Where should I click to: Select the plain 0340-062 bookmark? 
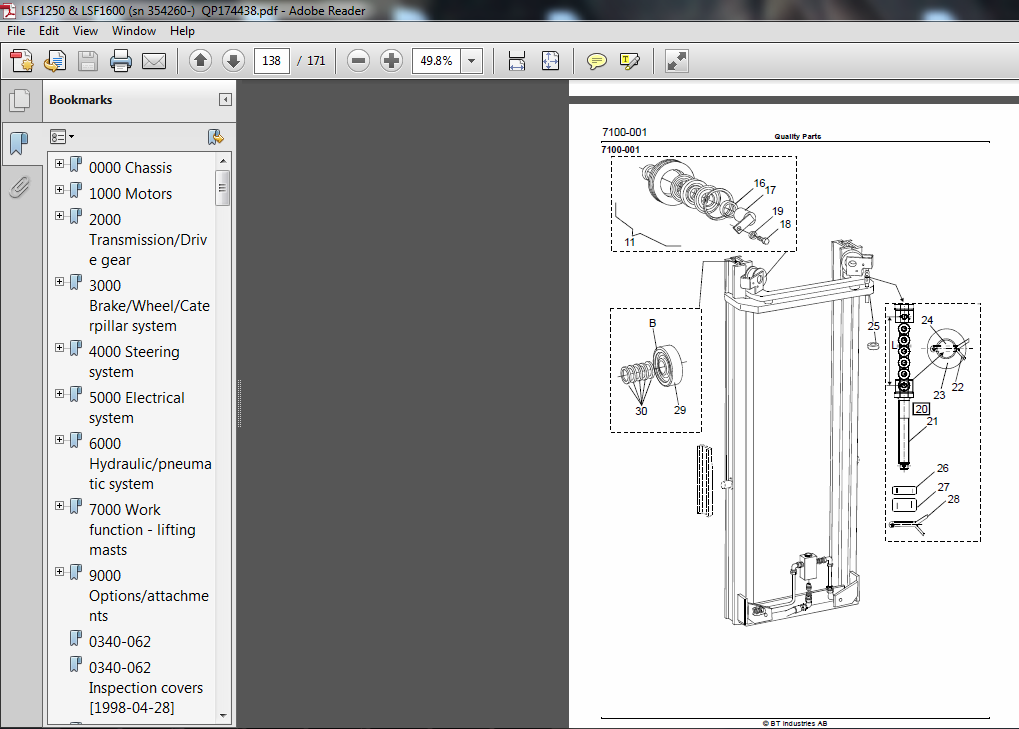tap(120, 641)
